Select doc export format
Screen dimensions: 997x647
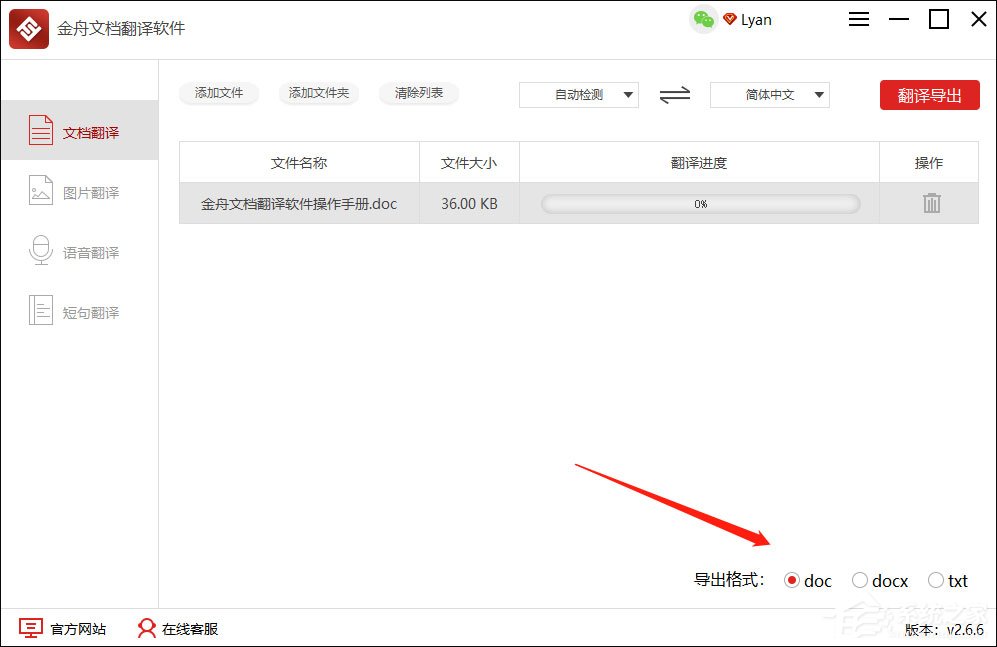(x=793, y=580)
